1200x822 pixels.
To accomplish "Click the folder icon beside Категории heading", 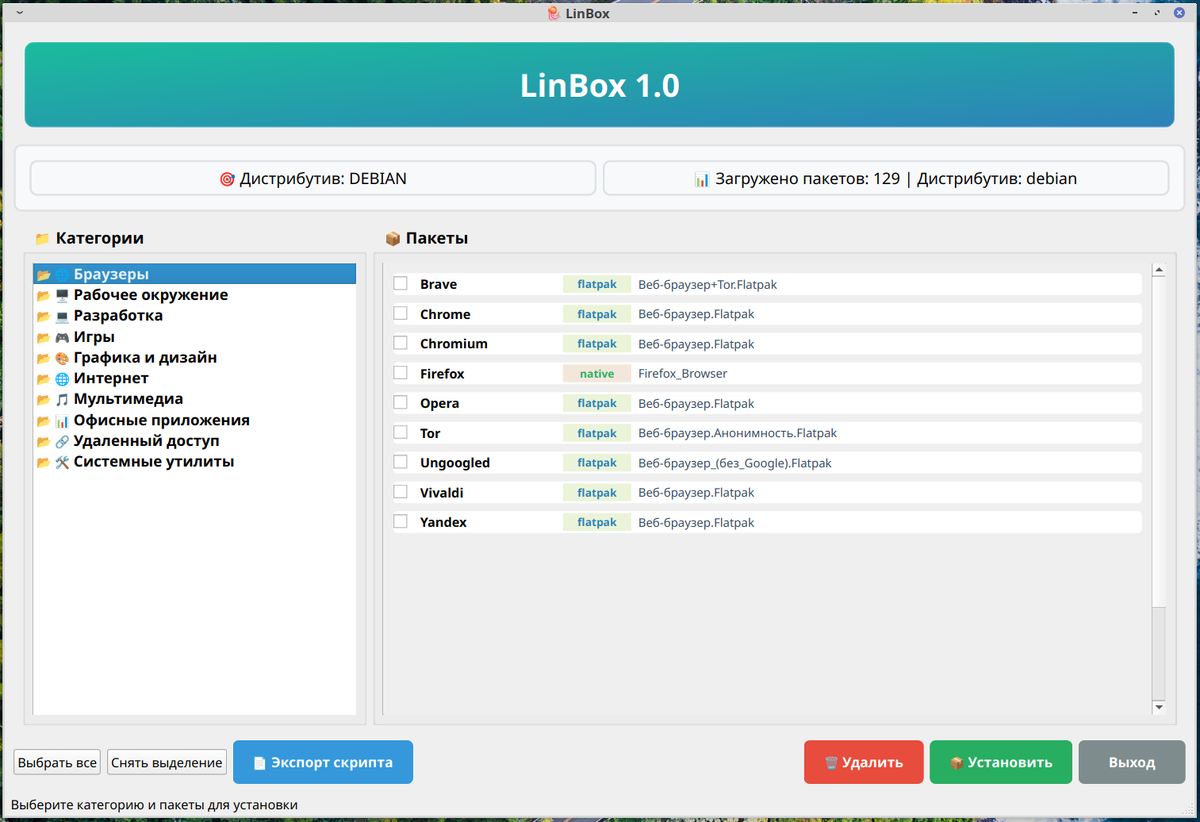I will pyautogui.click(x=42, y=239).
